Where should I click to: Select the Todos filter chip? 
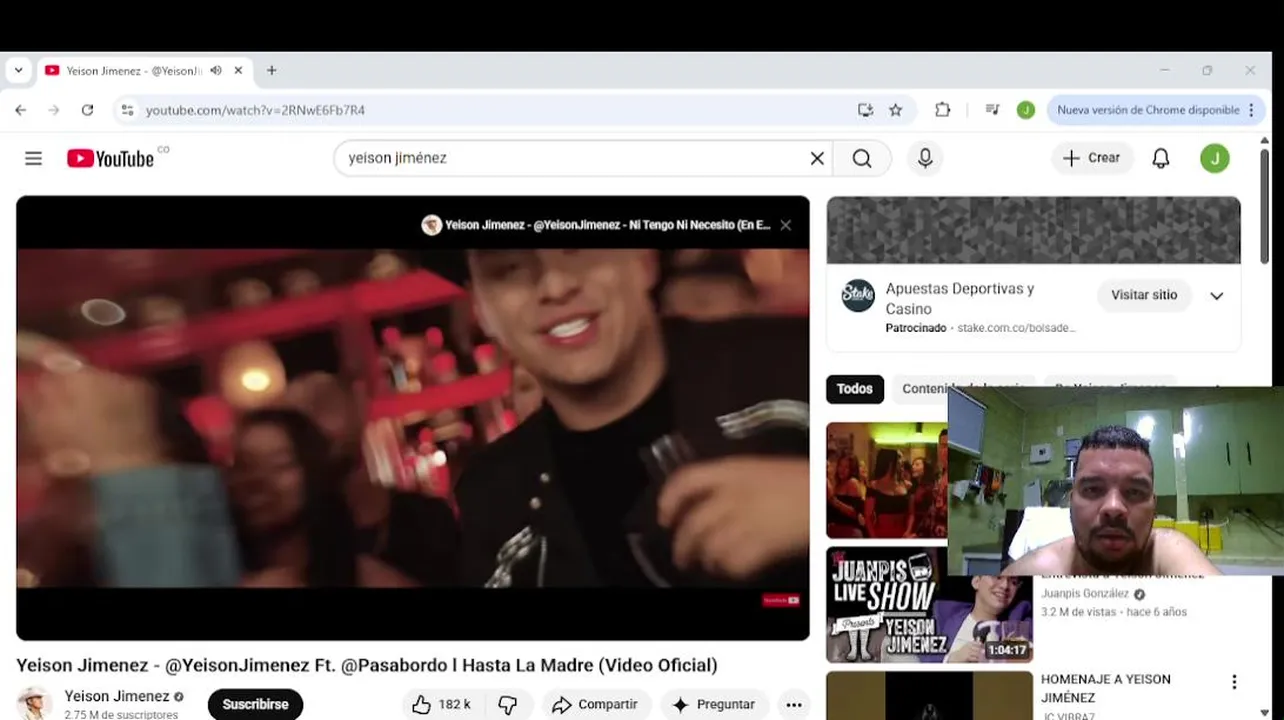[x=855, y=389]
